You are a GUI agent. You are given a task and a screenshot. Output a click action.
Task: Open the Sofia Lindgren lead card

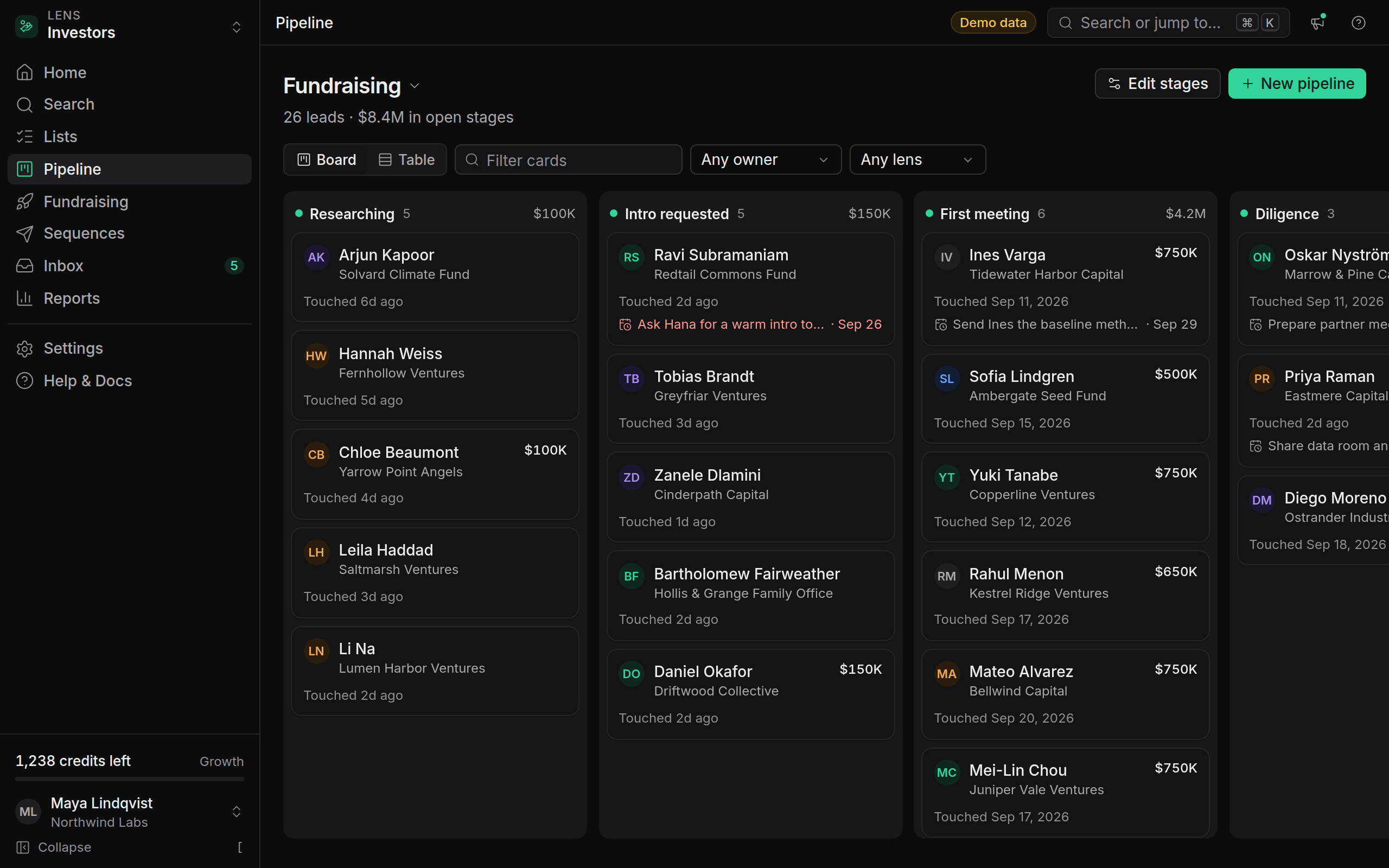click(x=1065, y=399)
